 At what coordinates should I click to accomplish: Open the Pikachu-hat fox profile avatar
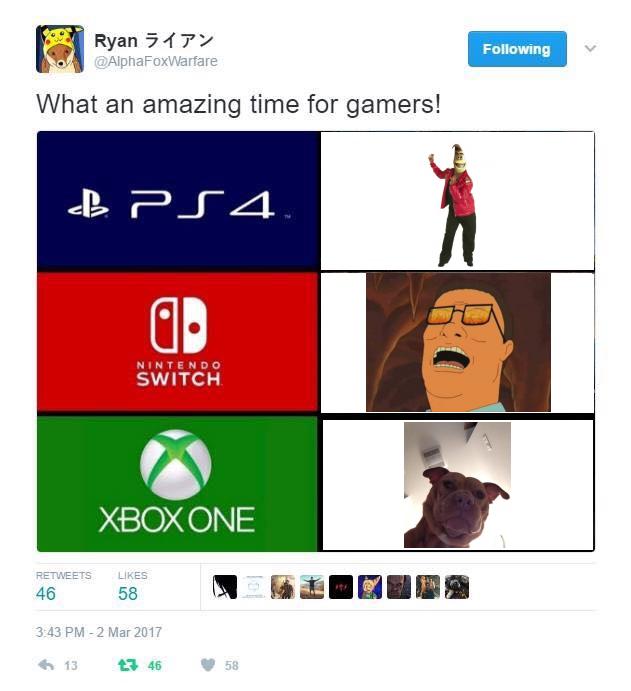(x=60, y=49)
